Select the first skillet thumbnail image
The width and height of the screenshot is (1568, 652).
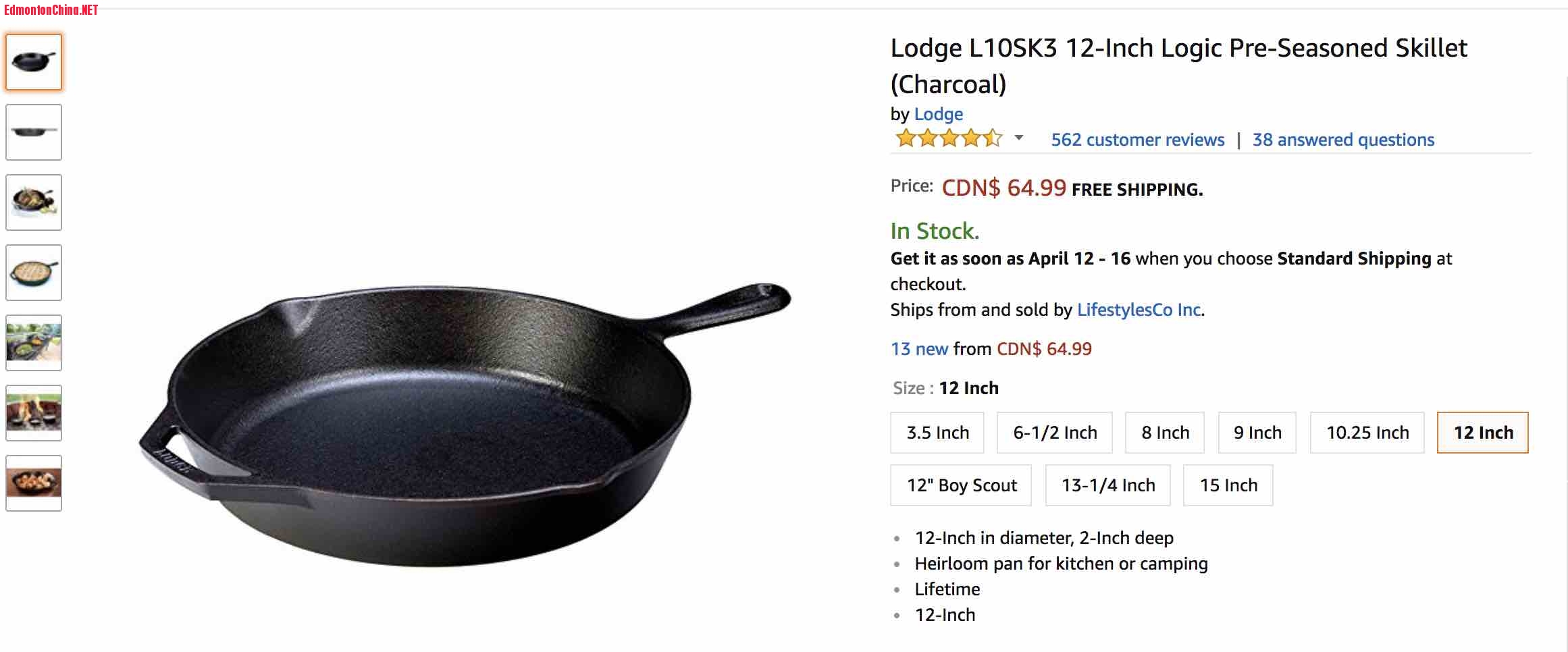click(34, 62)
